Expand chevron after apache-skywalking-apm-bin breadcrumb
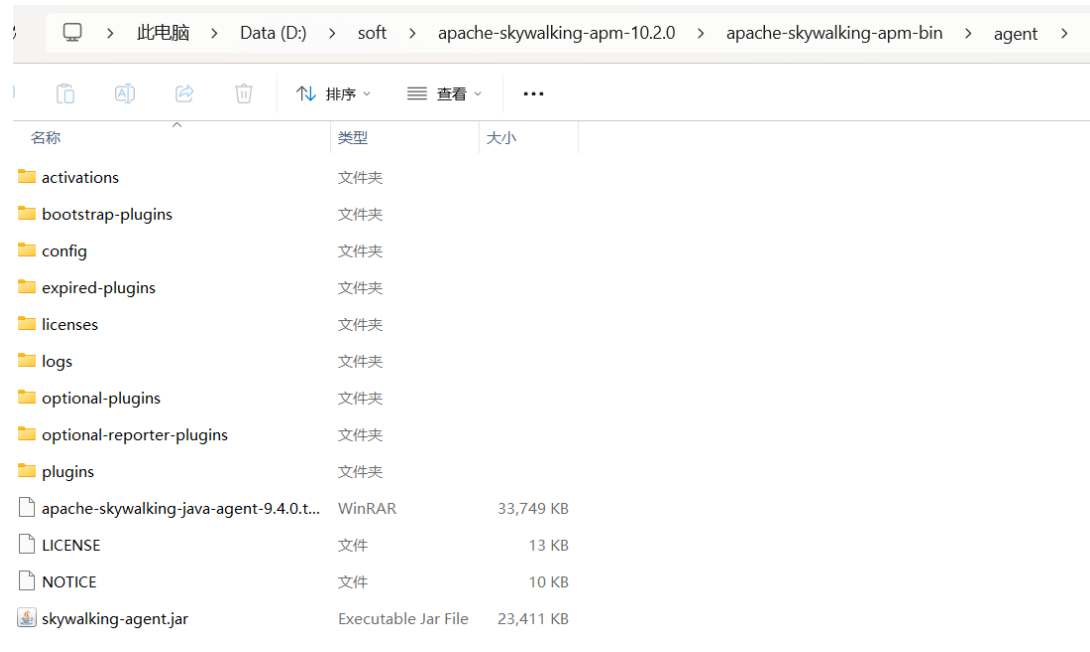Image resolution: width=1090 pixels, height=652 pixels. [x=968, y=33]
